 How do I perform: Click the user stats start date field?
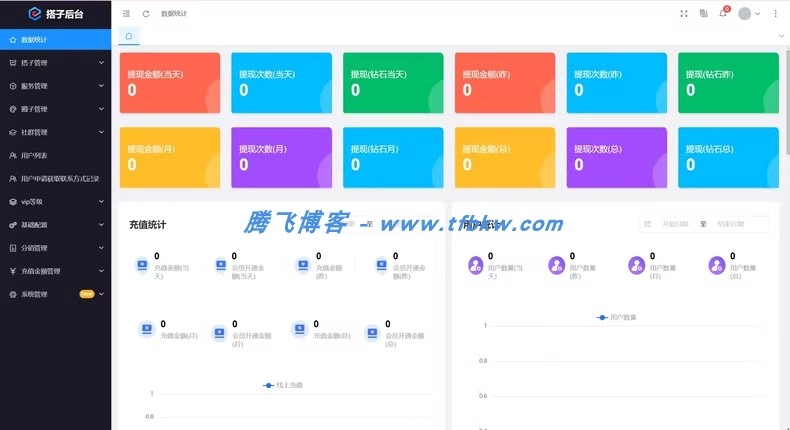pyautogui.click(x=675, y=224)
